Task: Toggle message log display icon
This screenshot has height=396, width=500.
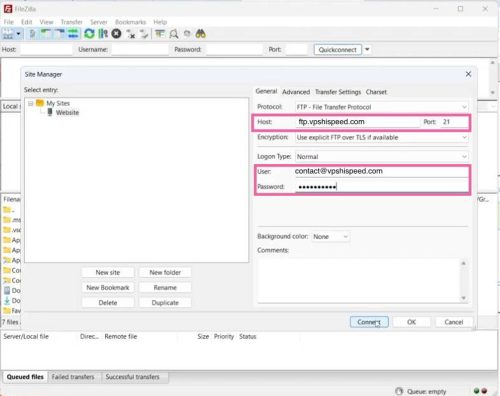Action: 32,34
